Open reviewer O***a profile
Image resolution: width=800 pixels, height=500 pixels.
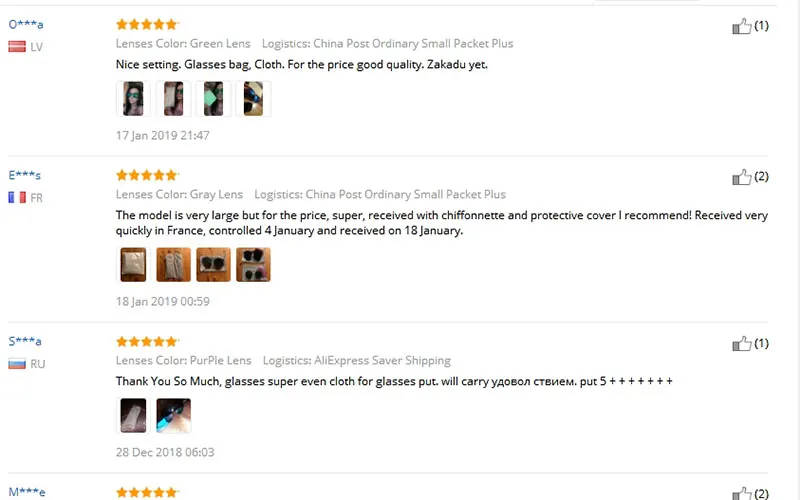26,24
